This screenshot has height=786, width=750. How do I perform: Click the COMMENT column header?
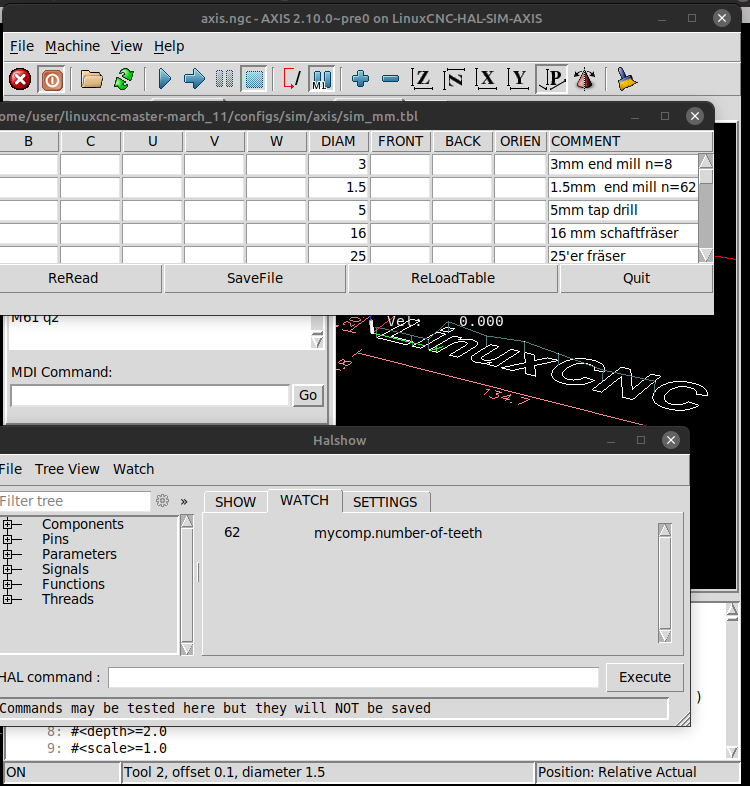630,141
